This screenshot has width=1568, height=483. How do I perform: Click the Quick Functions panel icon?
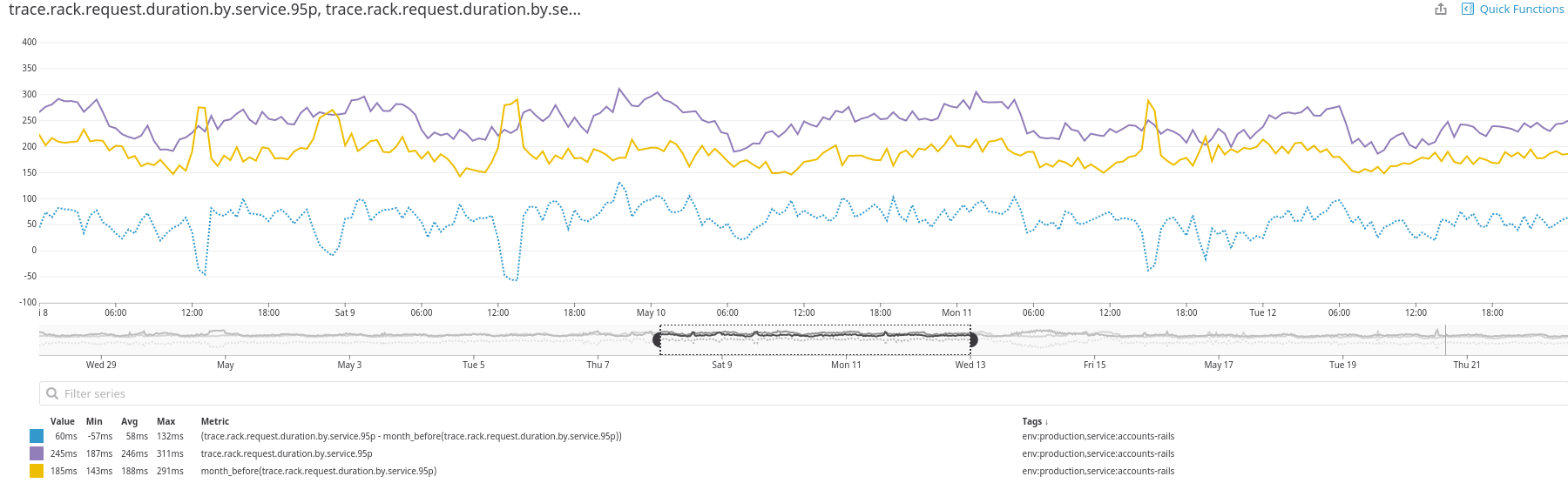click(x=1468, y=9)
